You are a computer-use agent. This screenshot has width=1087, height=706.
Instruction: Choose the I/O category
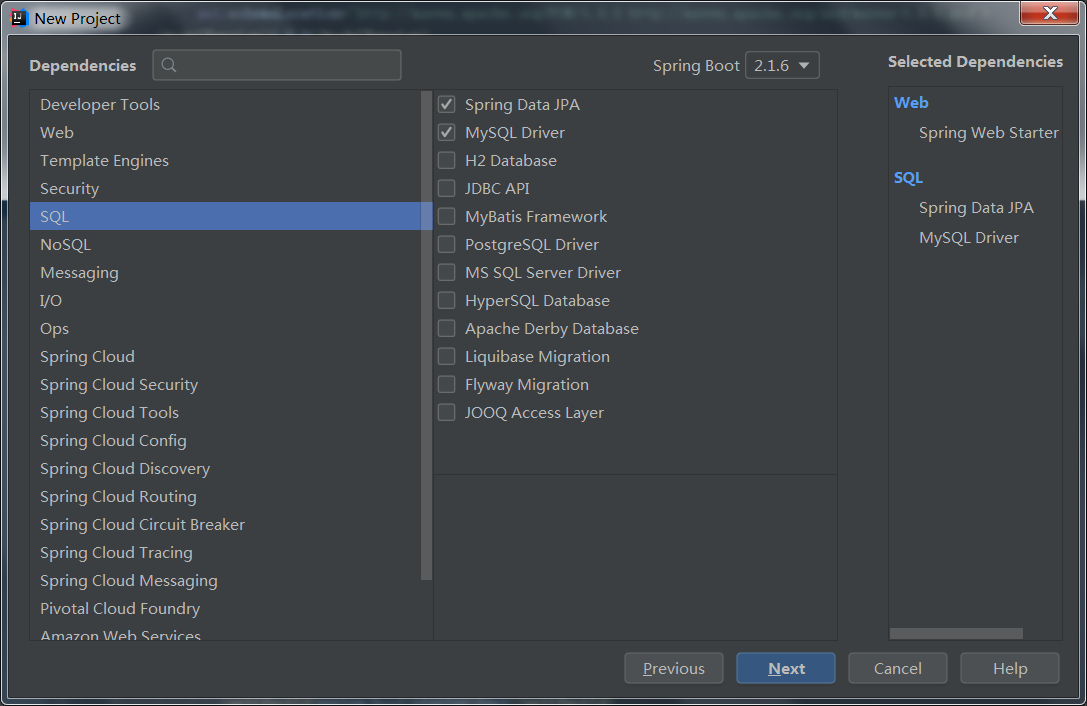pos(225,300)
